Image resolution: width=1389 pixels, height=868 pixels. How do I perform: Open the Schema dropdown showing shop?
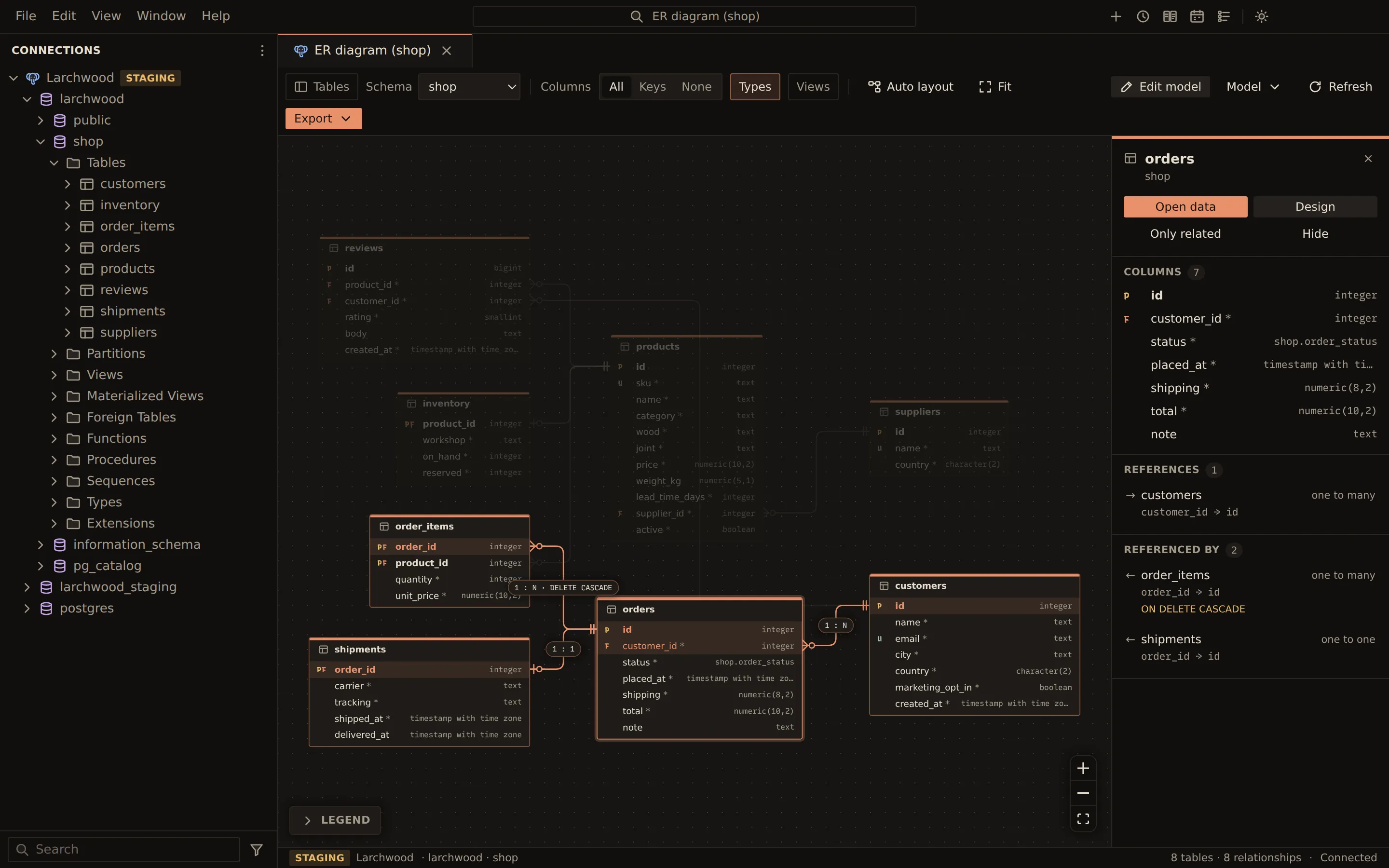point(469,87)
